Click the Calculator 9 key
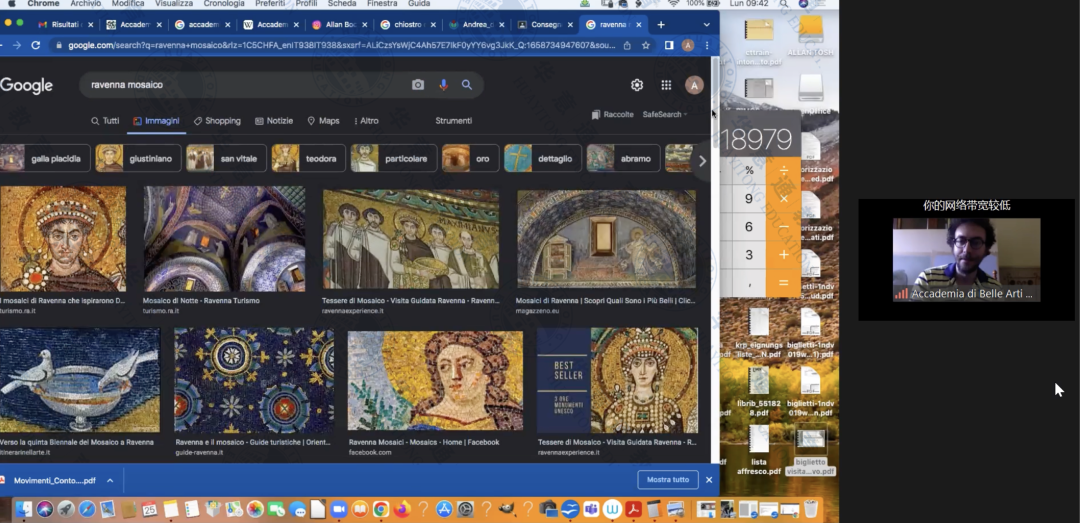 coord(749,198)
